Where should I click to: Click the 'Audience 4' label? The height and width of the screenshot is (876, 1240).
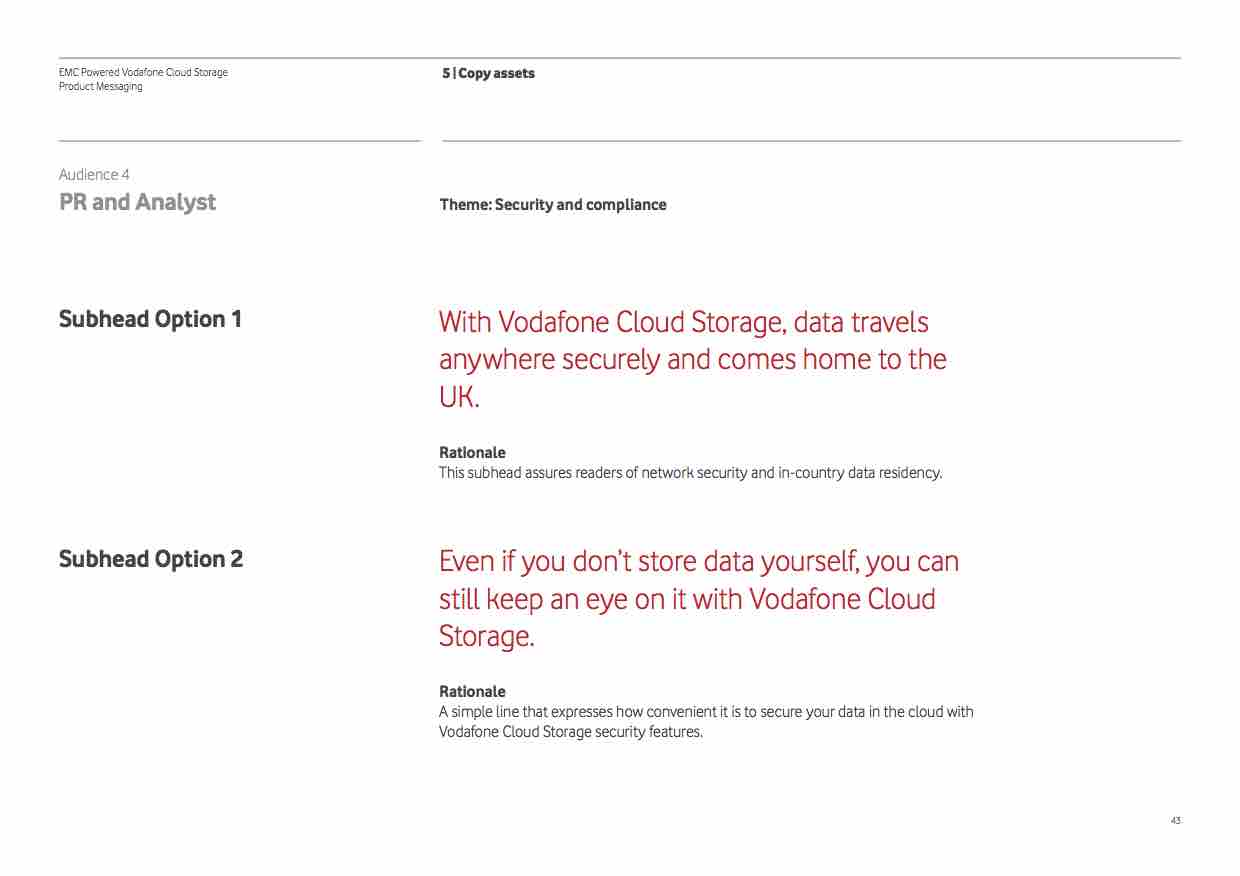(94, 175)
